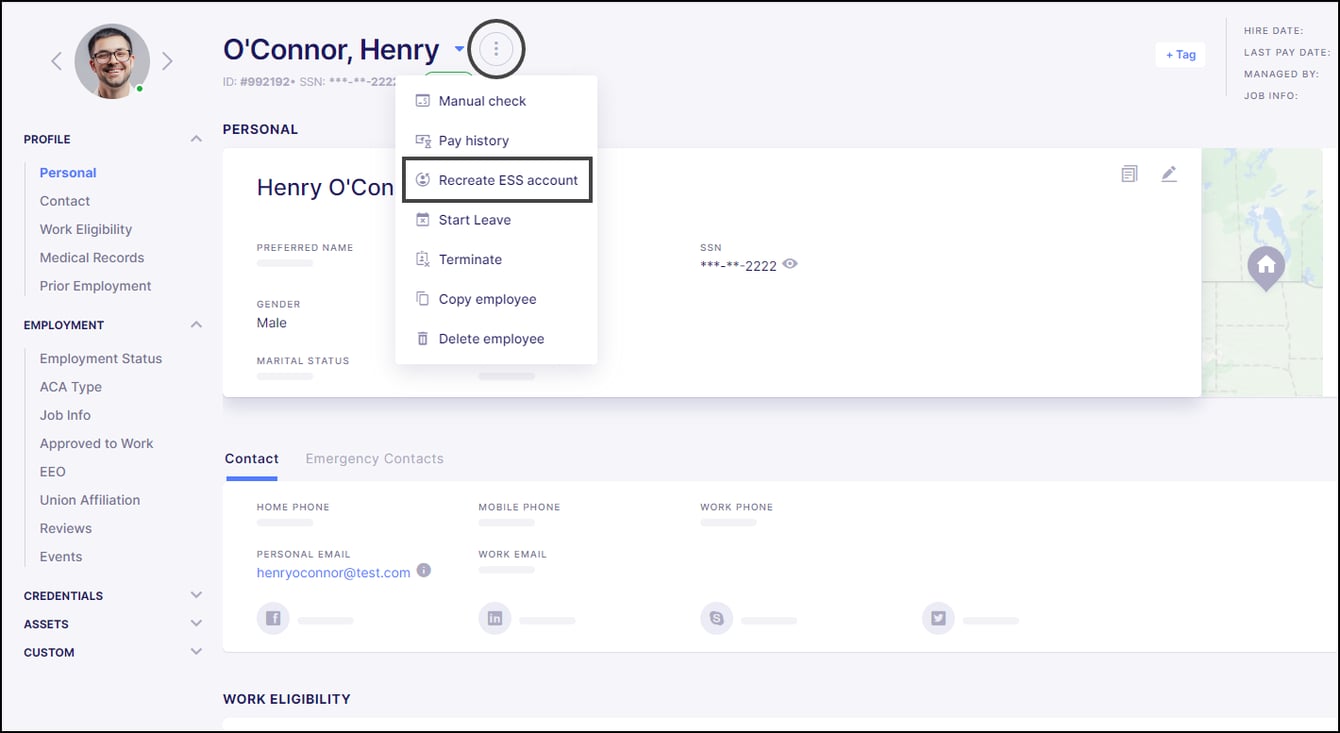Go to next employee using right arrow

(167, 62)
